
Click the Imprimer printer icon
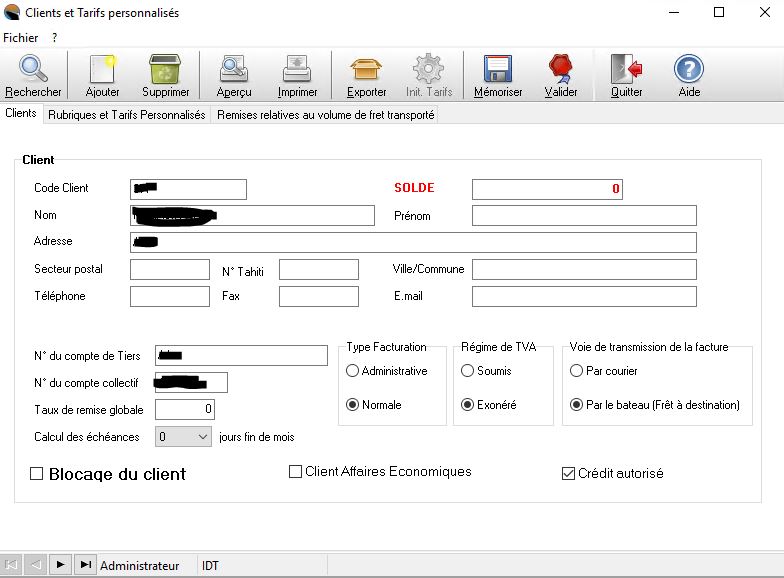pyautogui.click(x=297, y=70)
